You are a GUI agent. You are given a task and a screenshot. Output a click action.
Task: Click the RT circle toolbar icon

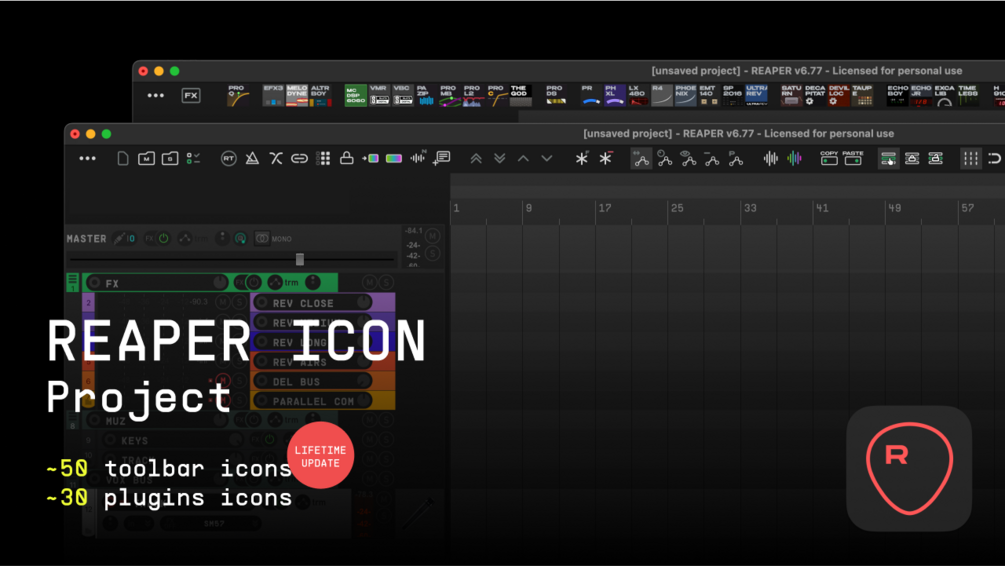[228, 158]
